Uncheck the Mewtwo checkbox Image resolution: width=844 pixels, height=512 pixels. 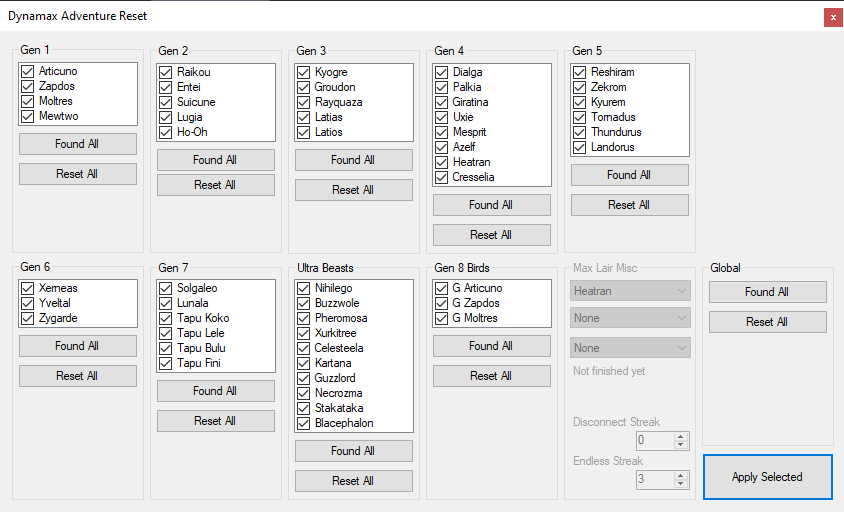pos(27,116)
